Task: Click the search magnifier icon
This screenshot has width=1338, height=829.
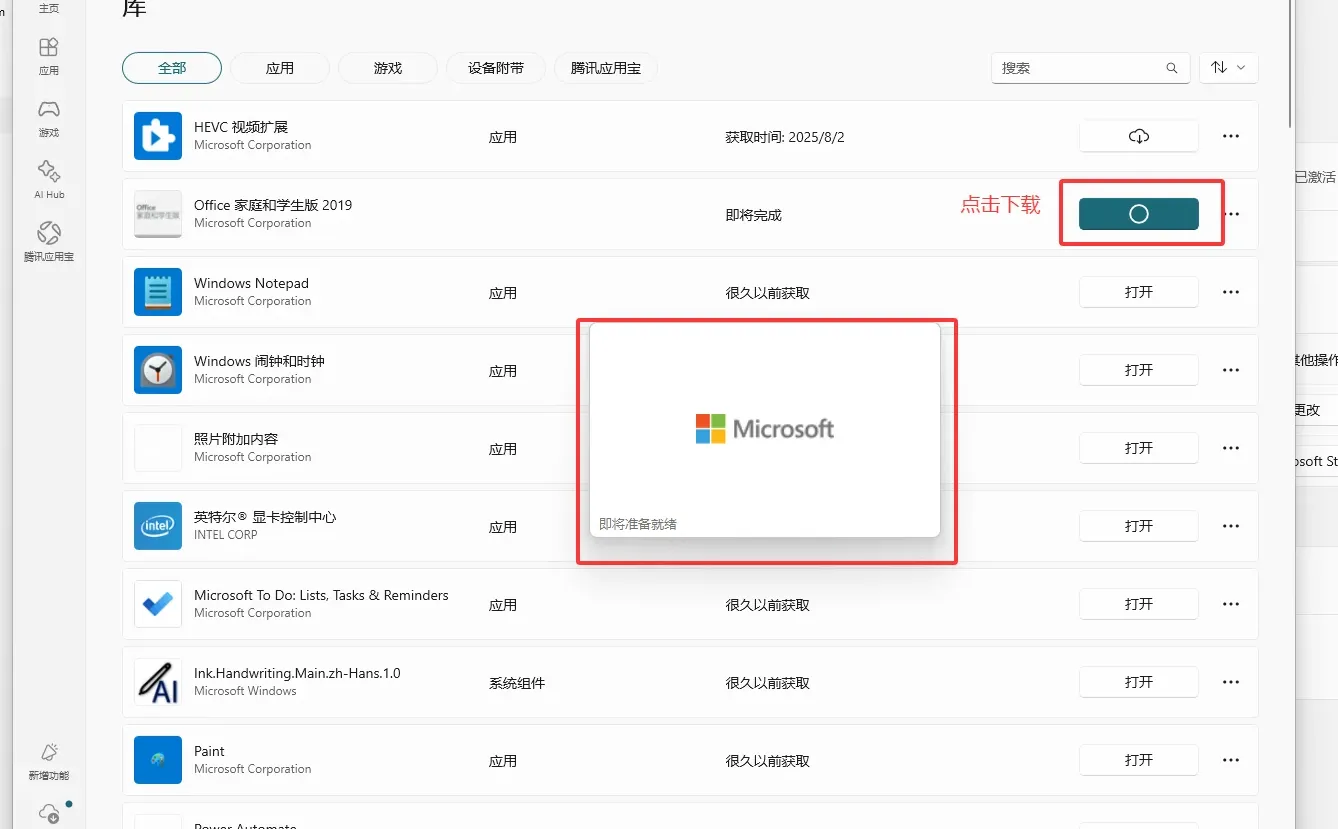Action: coord(1171,68)
